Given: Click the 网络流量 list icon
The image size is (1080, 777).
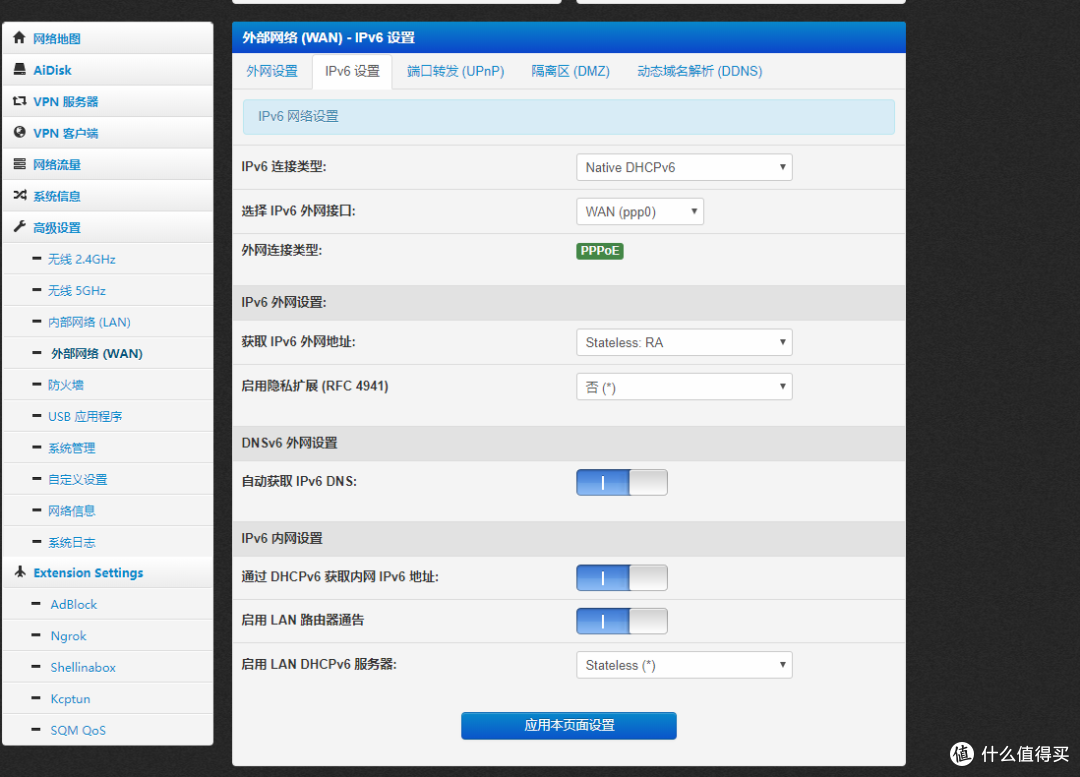Looking at the screenshot, I should point(19,164).
